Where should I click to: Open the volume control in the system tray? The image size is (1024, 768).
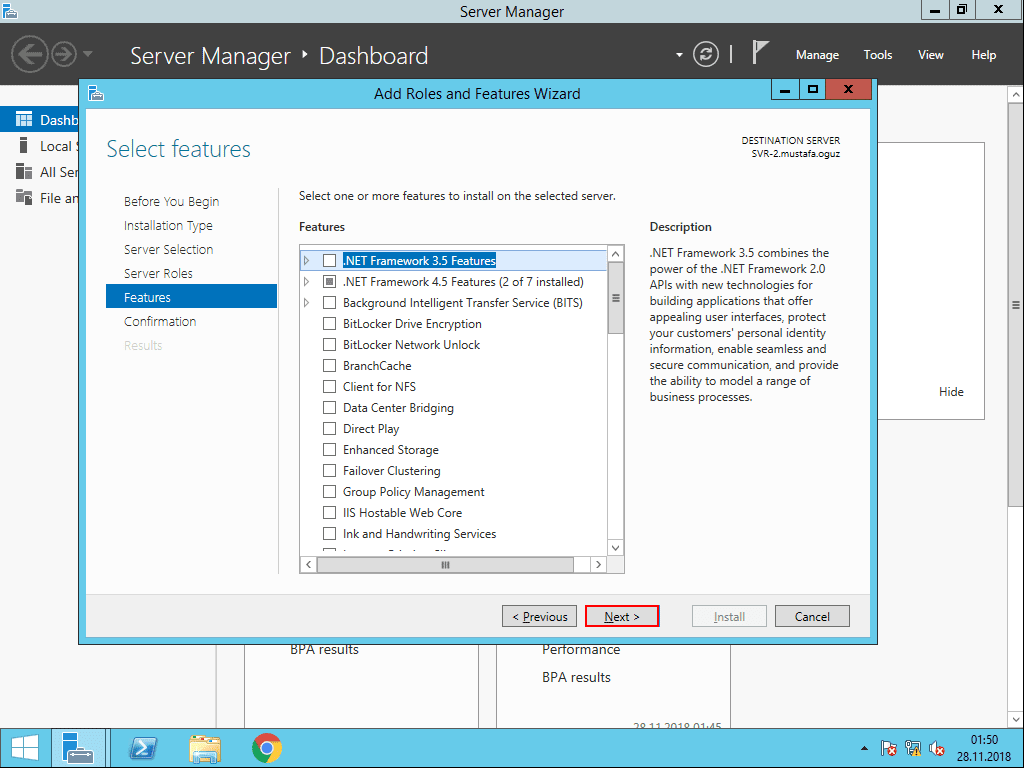tap(937, 748)
